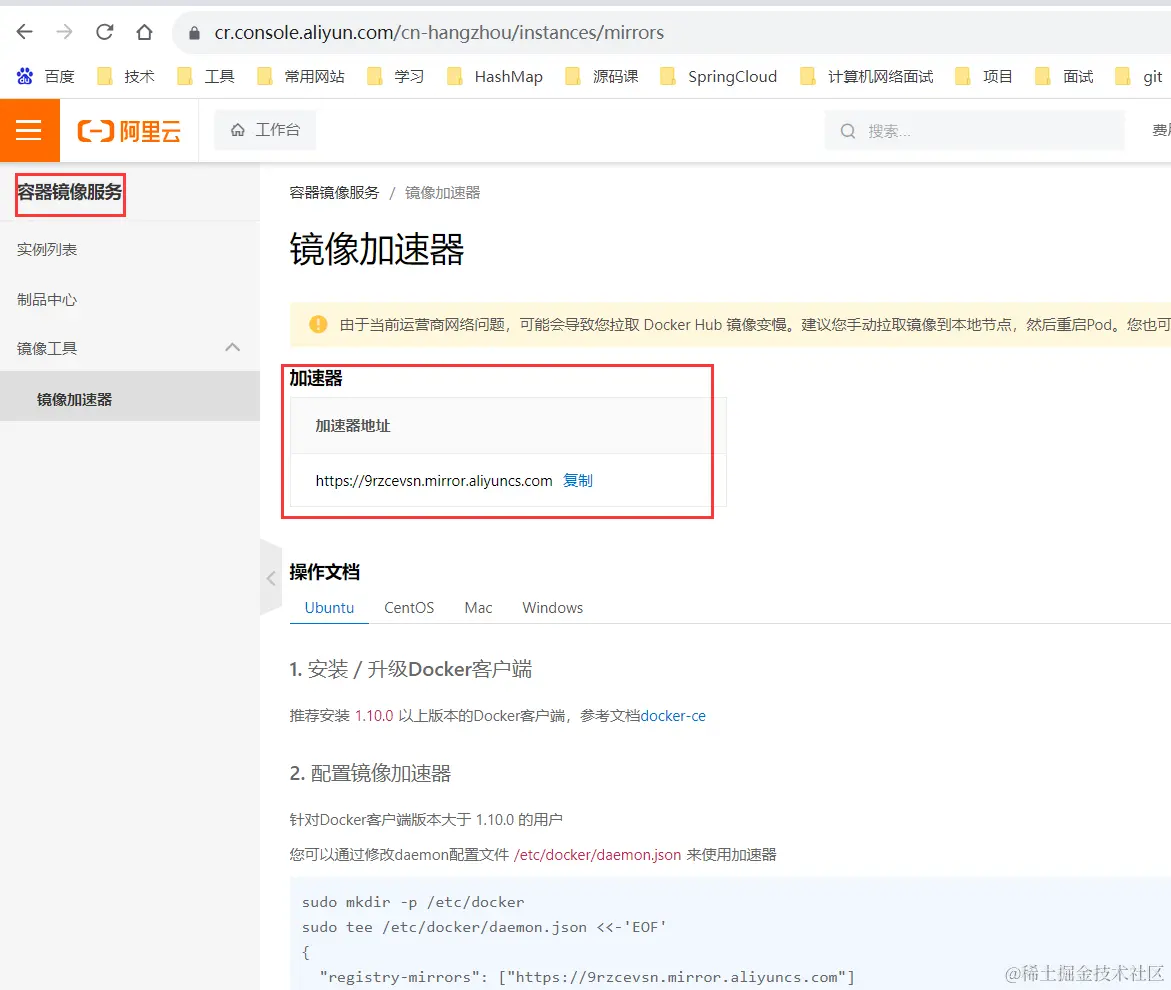
Task: Open the 计算机网络面试 bookmark folder
Action: pos(867,76)
